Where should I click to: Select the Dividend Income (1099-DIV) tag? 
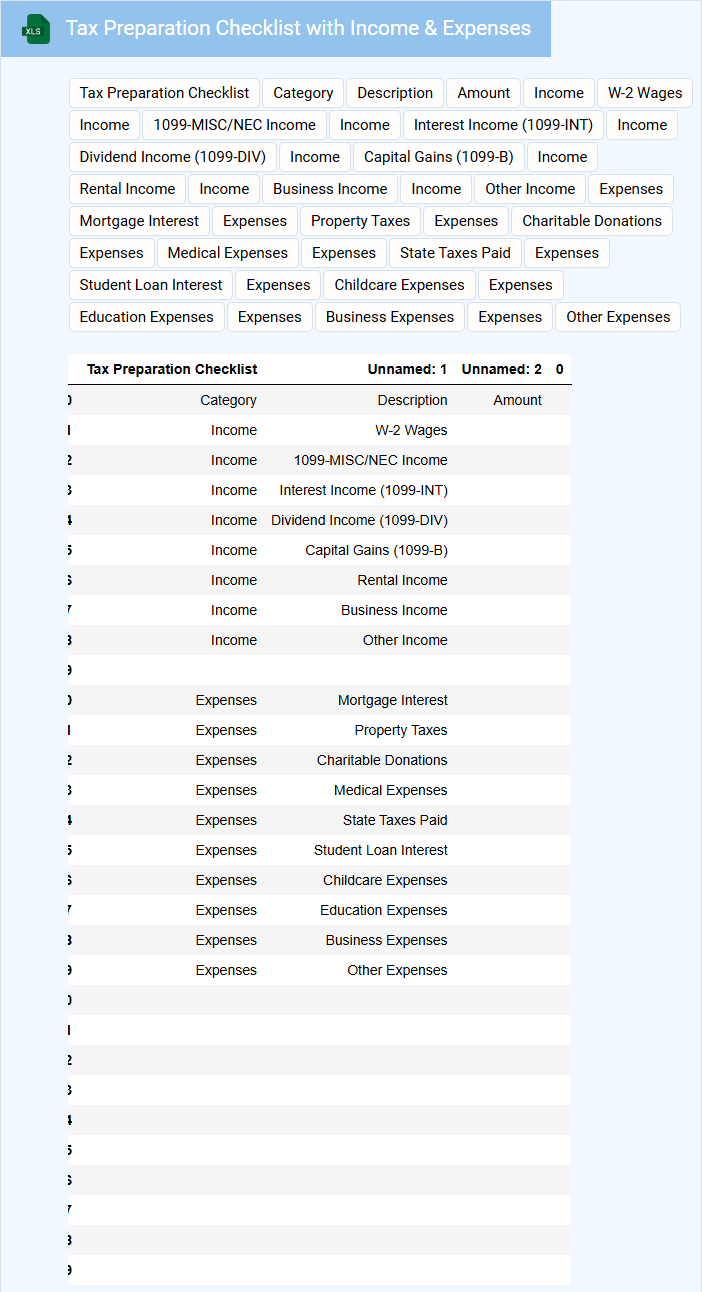click(x=173, y=157)
